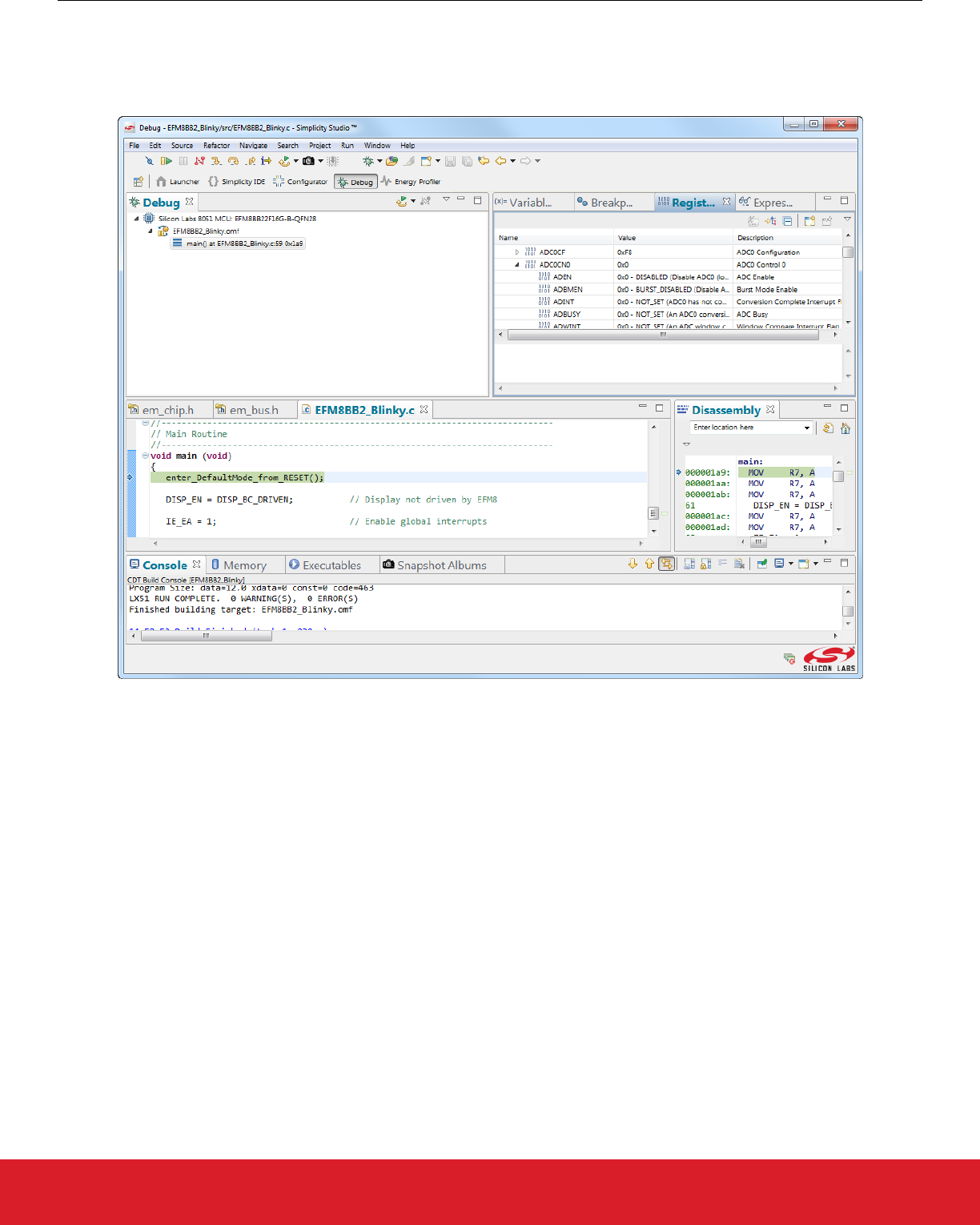The image size is (980, 1225).
Task: Open the Refactor menu
Action: pos(216,146)
